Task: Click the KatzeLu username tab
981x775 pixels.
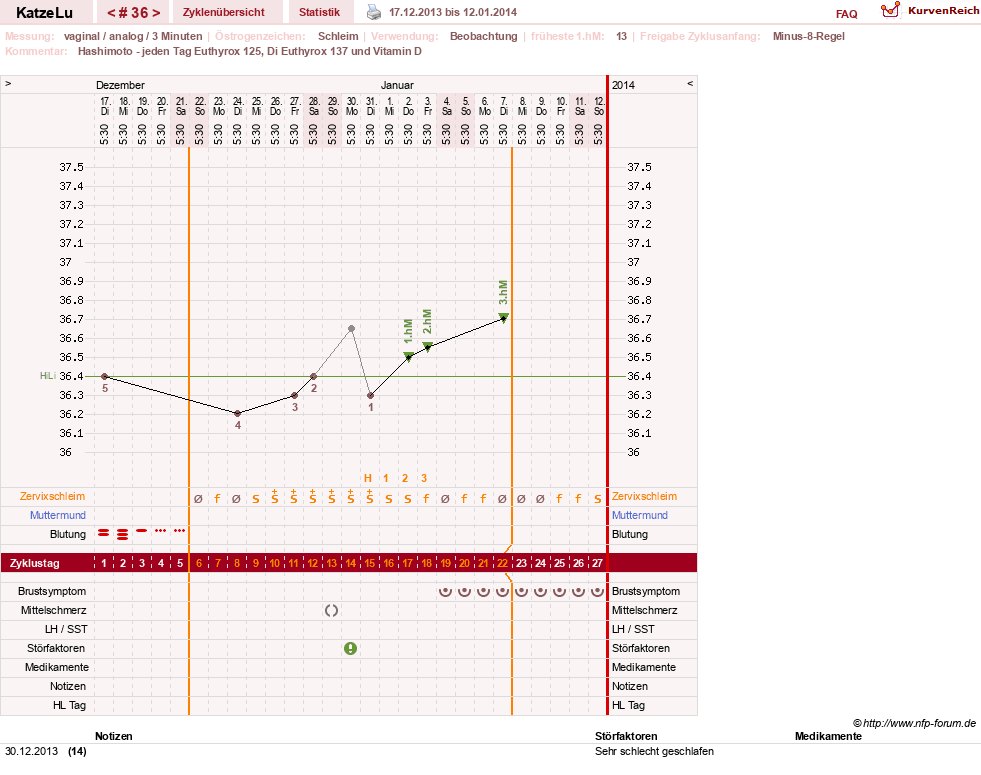Action: click(x=44, y=13)
